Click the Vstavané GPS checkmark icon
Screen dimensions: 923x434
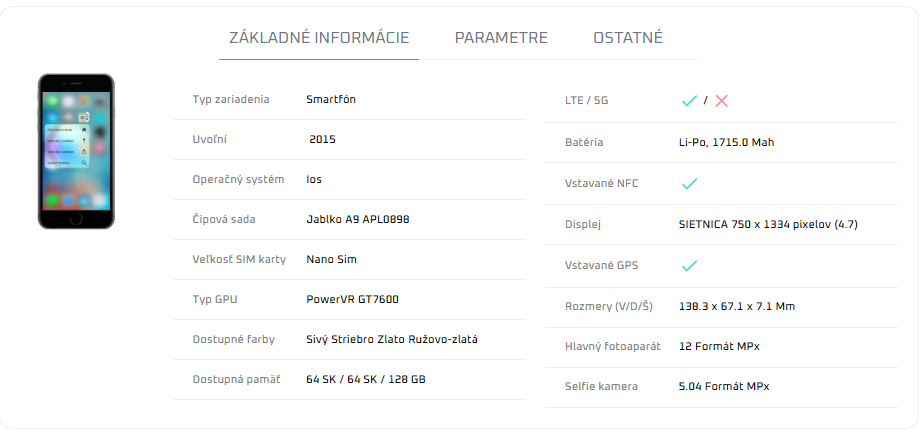point(689,265)
